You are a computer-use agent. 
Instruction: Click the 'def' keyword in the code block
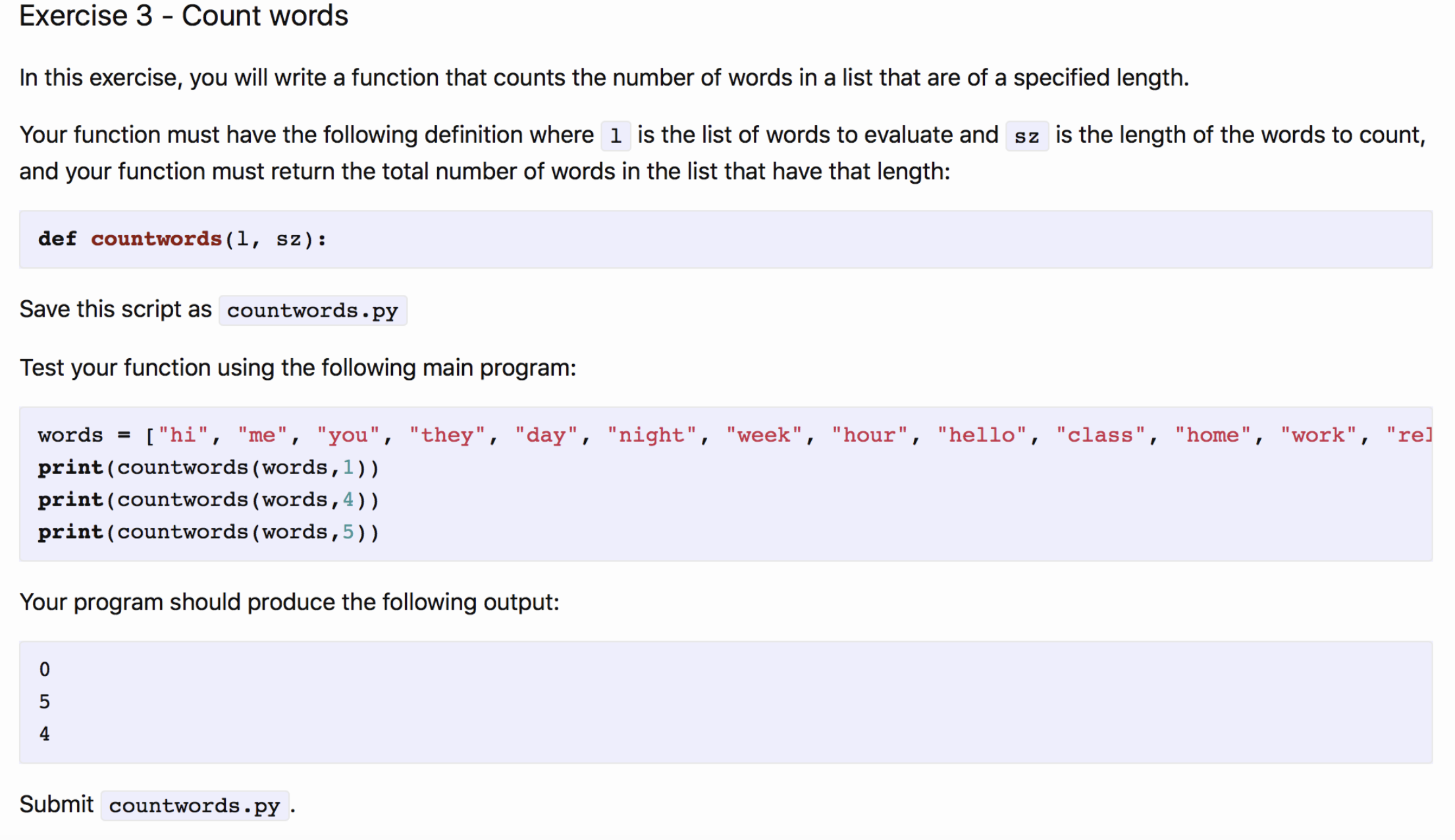pos(57,239)
